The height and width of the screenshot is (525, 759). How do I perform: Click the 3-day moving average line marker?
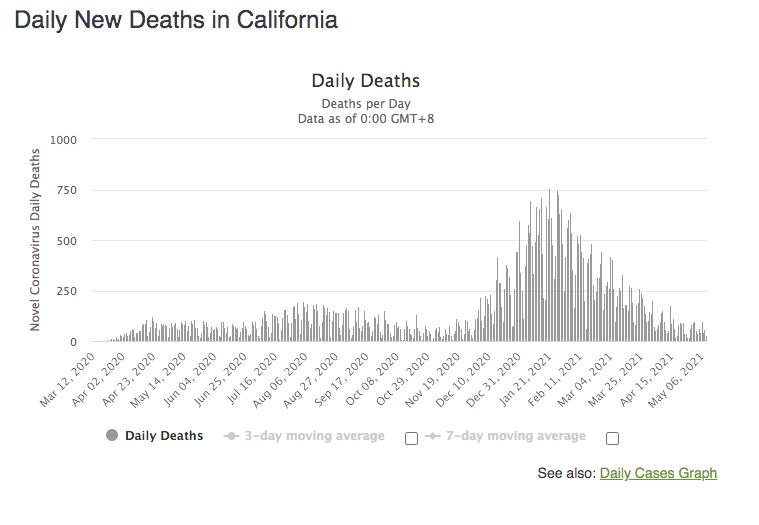pos(231,436)
